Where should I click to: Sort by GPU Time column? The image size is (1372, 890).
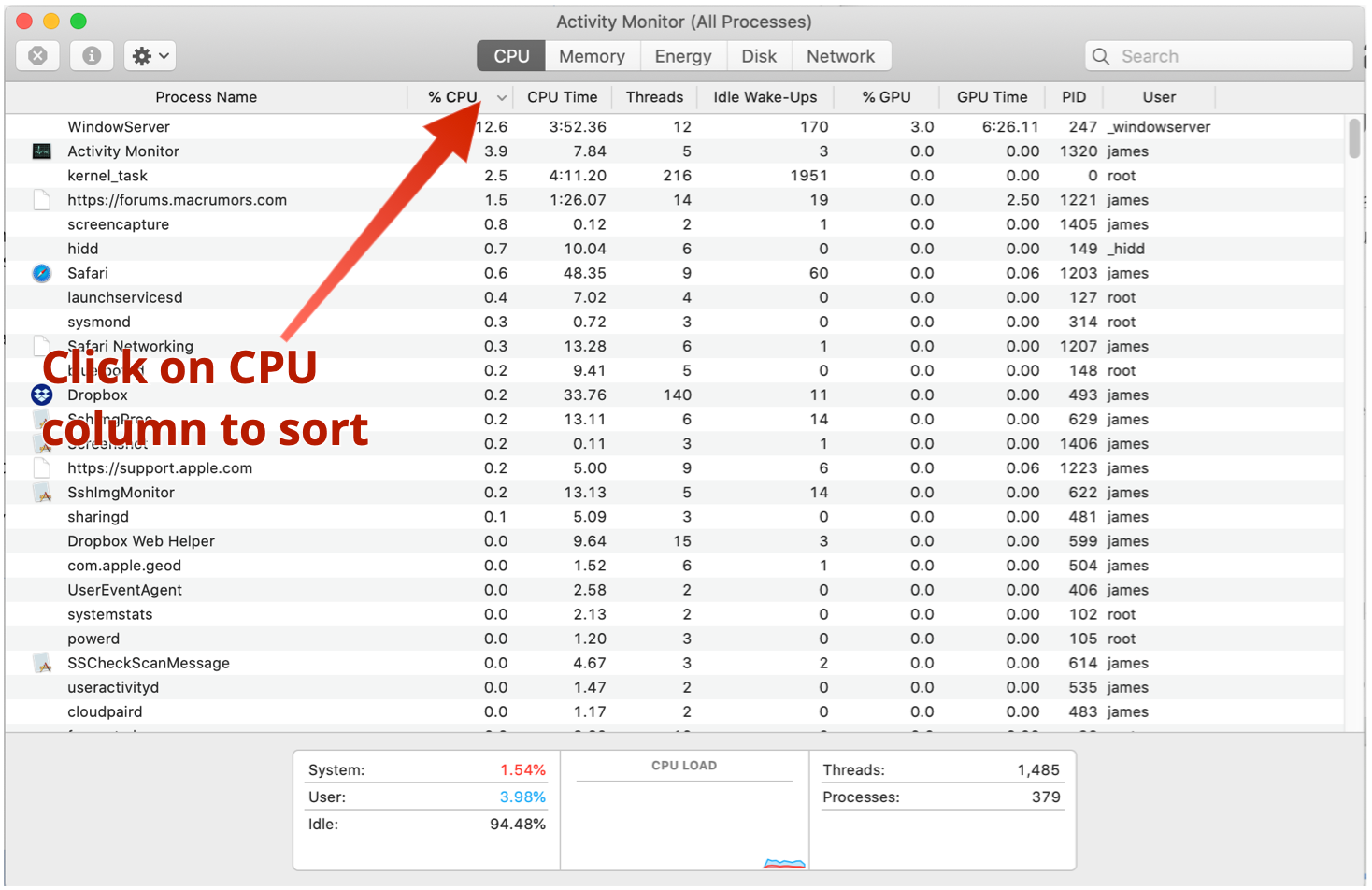(992, 97)
